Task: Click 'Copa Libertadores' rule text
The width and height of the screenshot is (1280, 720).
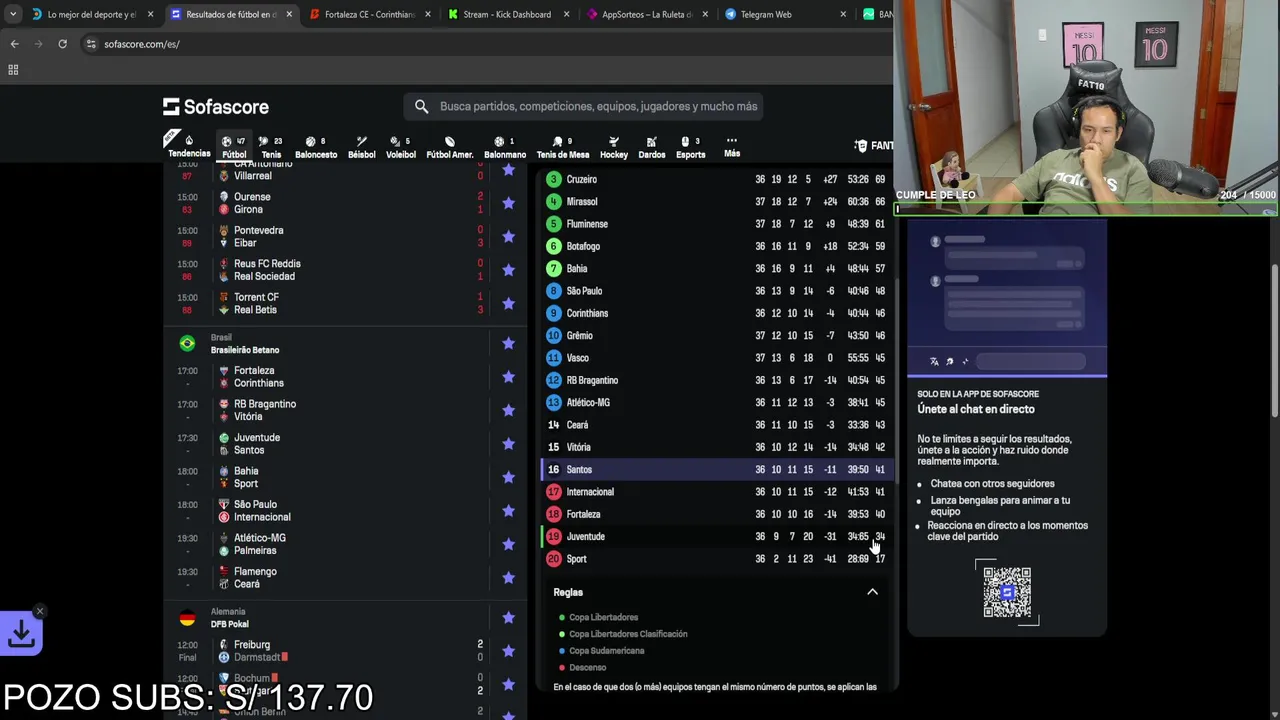Action: coord(603,617)
